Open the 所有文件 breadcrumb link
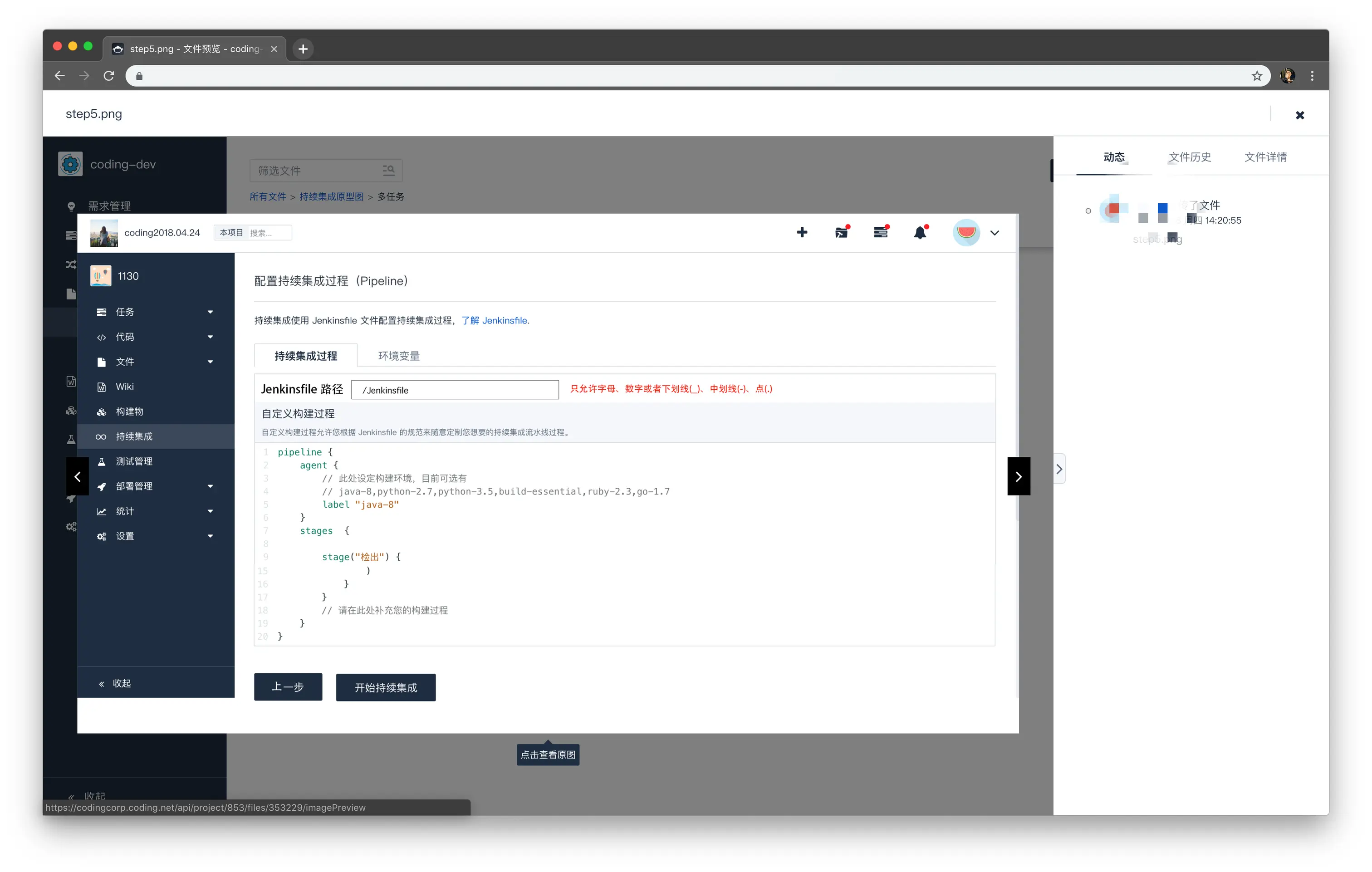 coord(267,196)
